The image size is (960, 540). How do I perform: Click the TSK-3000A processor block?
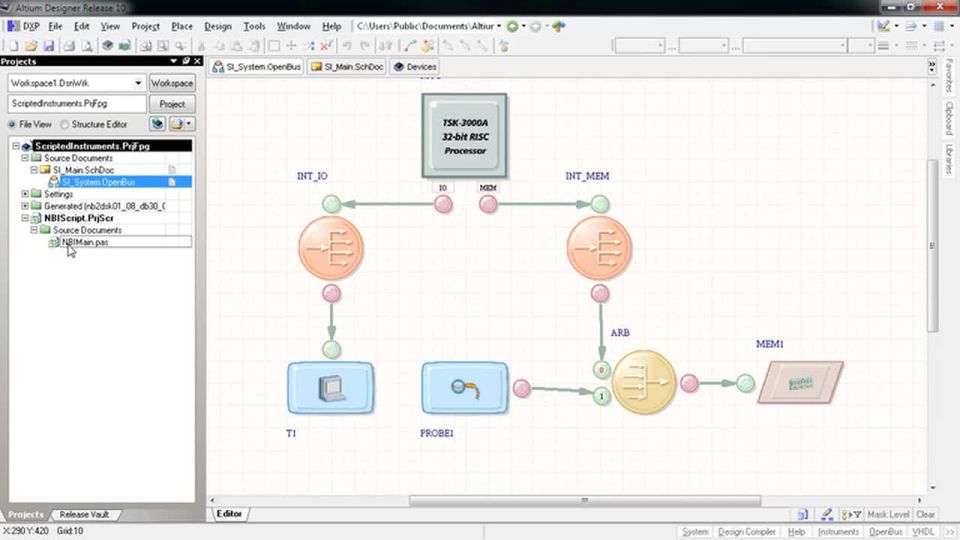coord(465,136)
